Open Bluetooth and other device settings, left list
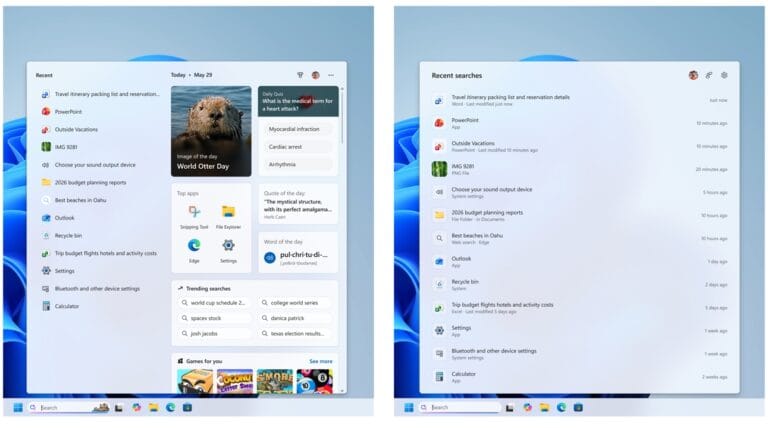The height and width of the screenshot is (428, 768). coord(100,288)
